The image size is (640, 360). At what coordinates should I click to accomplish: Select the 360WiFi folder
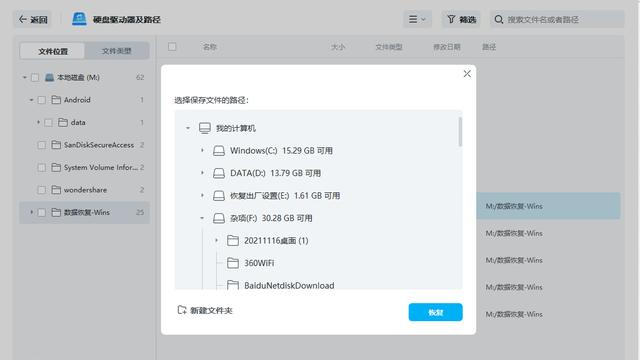point(259,263)
